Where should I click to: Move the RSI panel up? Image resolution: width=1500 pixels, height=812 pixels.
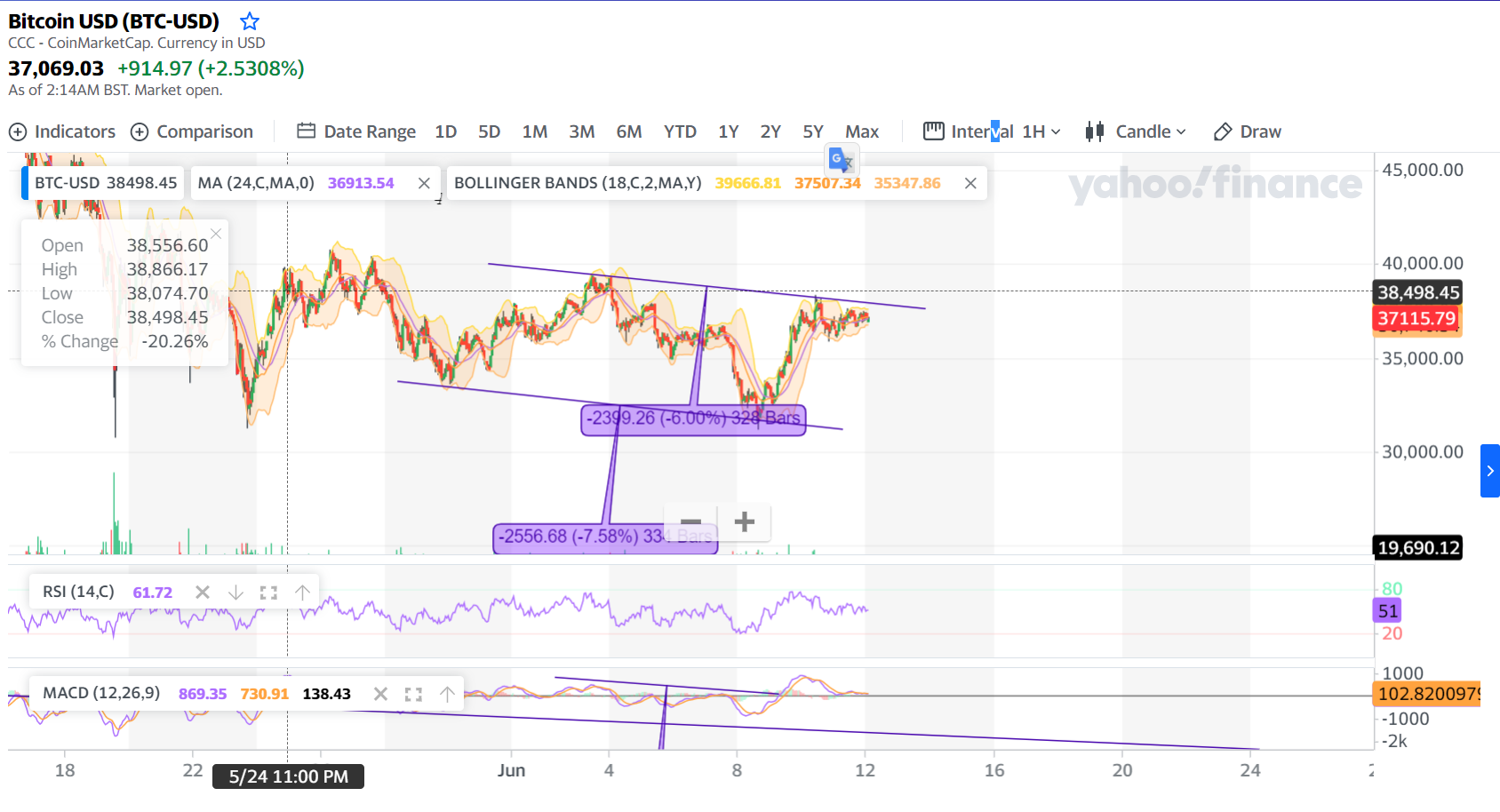click(302, 593)
